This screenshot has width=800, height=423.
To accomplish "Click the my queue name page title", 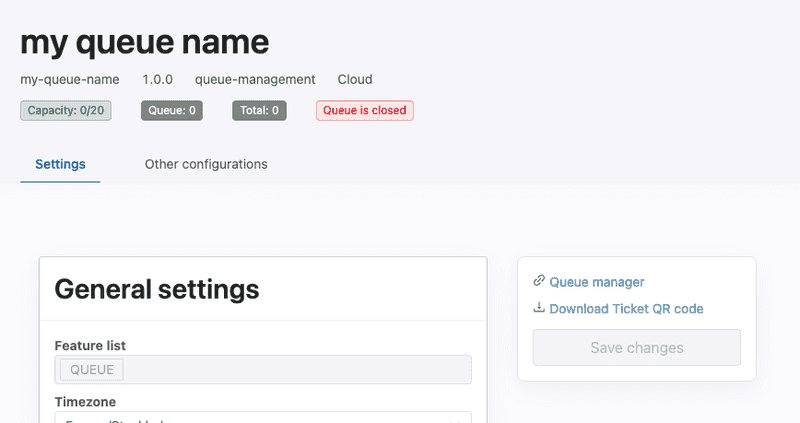I will click(x=145, y=42).
